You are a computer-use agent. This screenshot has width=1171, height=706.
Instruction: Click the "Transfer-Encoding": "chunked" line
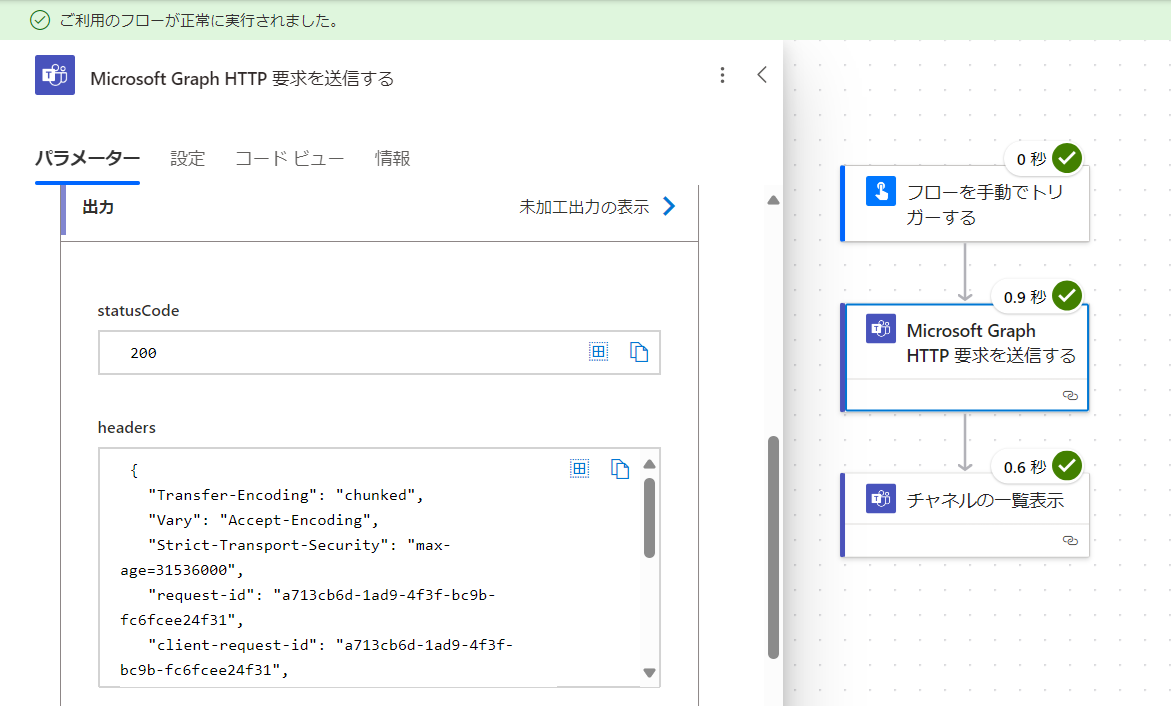(286, 495)
